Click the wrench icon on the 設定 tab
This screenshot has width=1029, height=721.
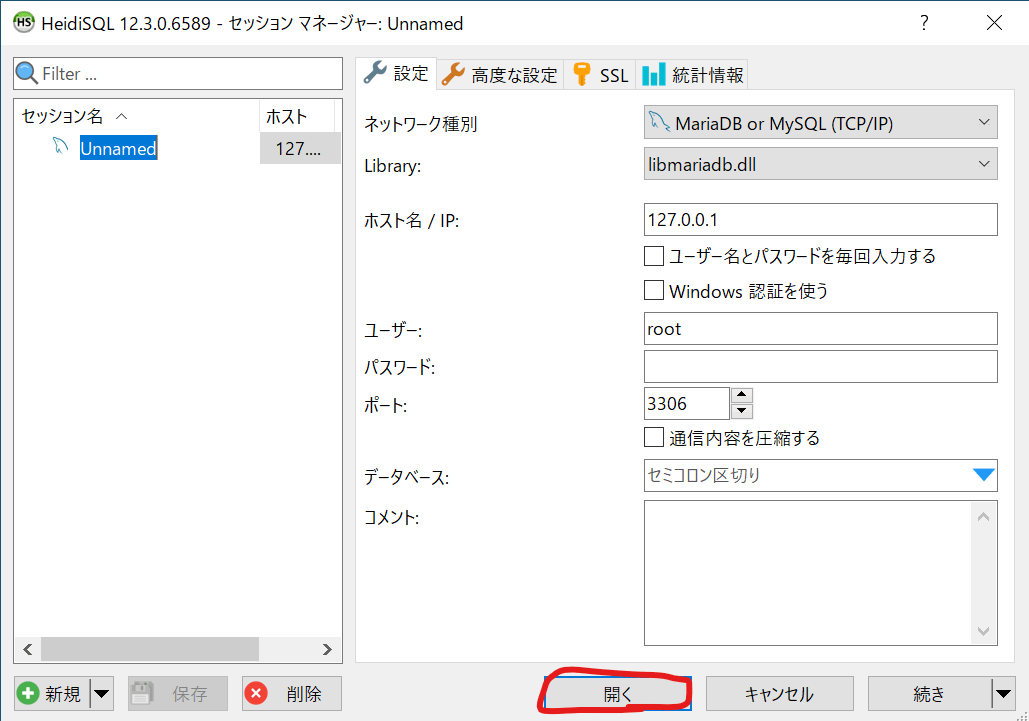375,72
